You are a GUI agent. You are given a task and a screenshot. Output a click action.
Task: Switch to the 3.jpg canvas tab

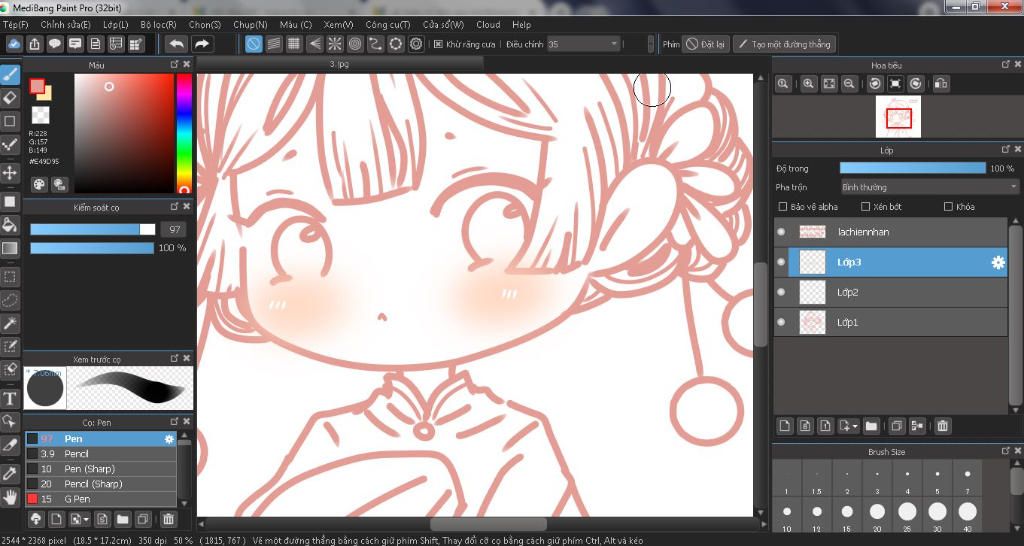pos(340,64)
